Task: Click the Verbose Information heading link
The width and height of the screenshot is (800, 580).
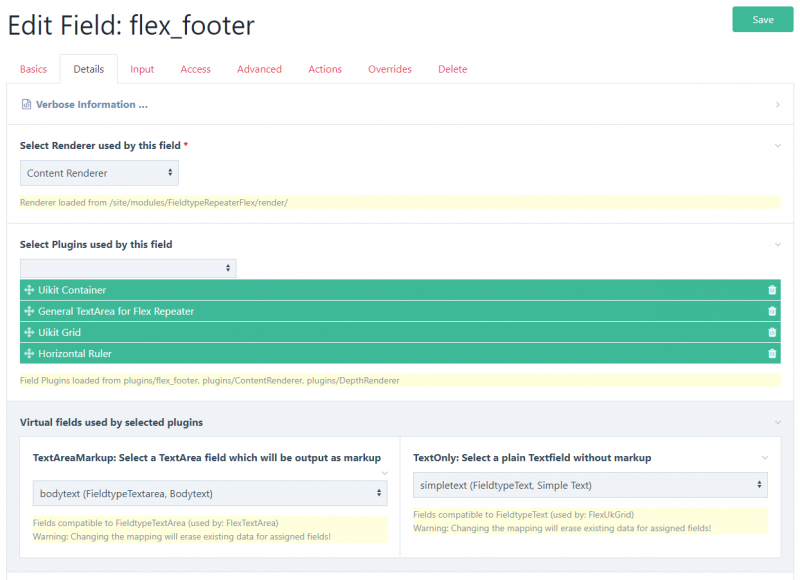Action: coord(92,105)
